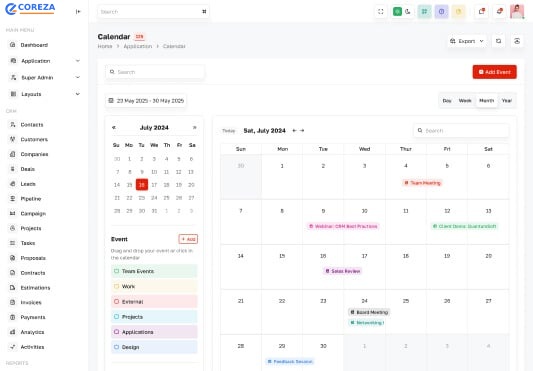This screenshot has width=533, height=371.
Task: Toggle the Design checkbox
Action: coord(116,347)
